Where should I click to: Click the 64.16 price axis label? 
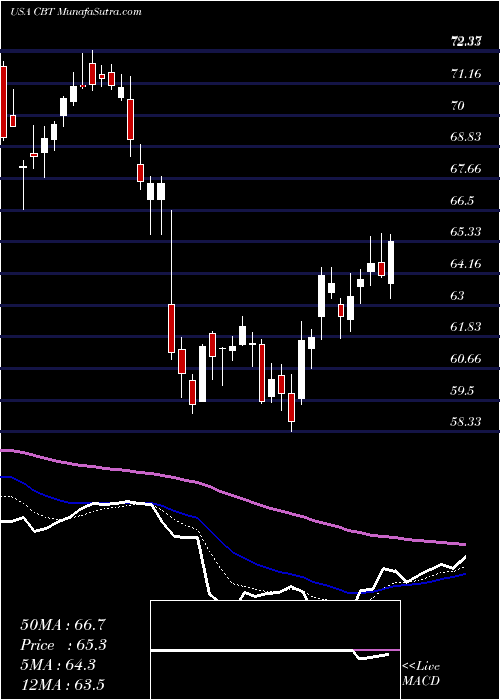pyautogui.click(x=466, y=264)
